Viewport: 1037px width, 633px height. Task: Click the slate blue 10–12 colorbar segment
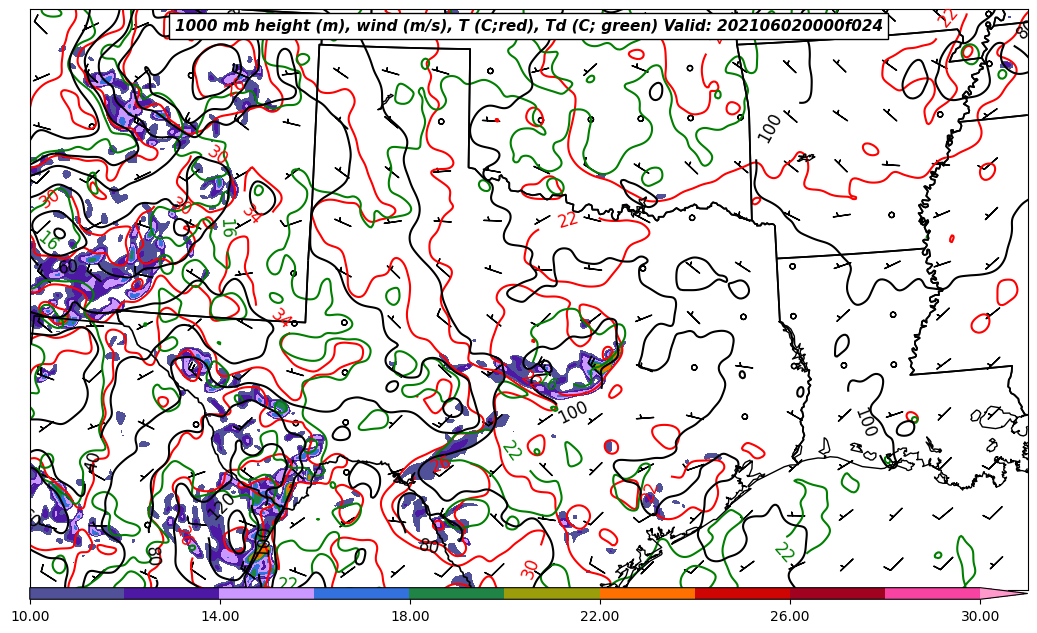(77, 593)
